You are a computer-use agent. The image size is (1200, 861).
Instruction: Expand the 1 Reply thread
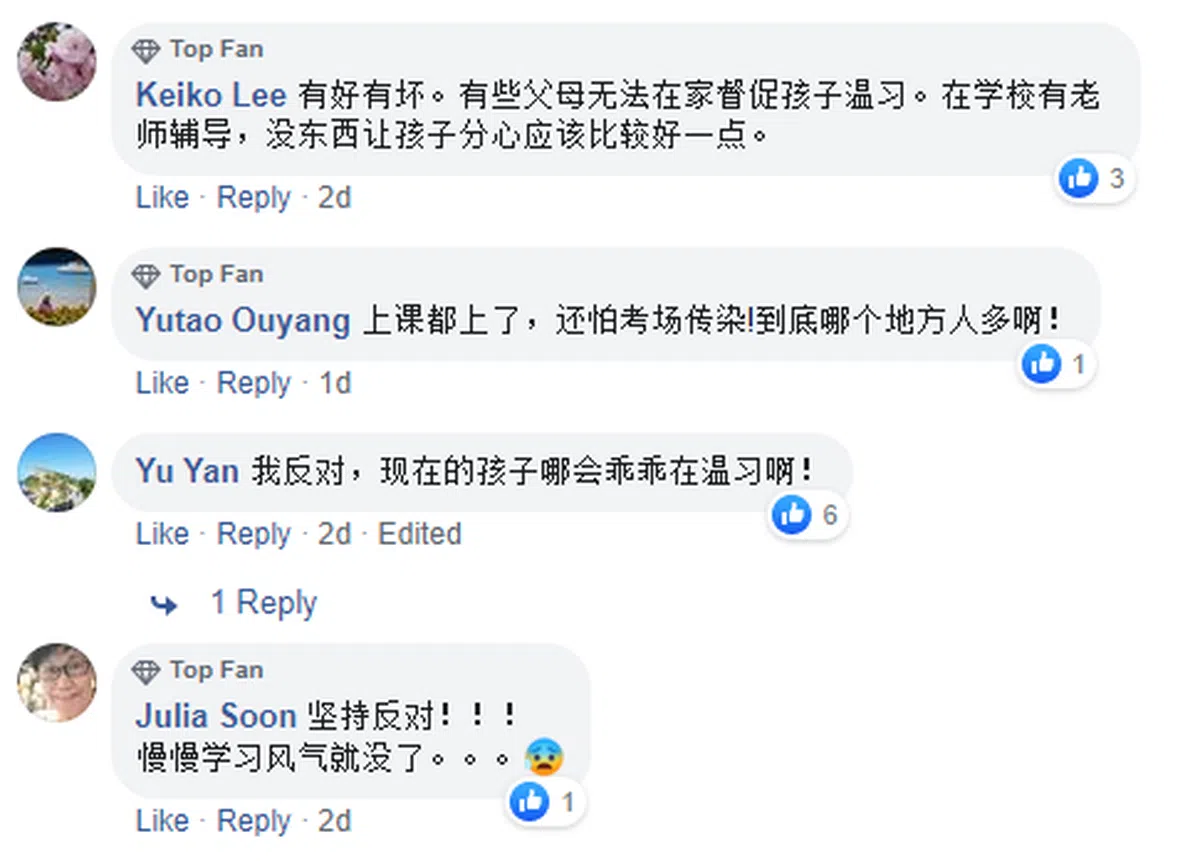(263, 603)
